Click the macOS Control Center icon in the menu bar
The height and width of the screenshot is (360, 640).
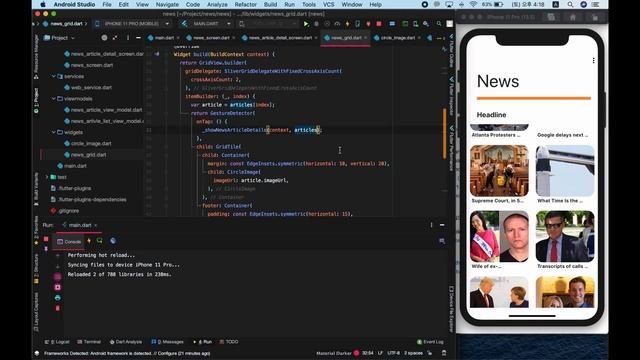(x=595, y=4)
